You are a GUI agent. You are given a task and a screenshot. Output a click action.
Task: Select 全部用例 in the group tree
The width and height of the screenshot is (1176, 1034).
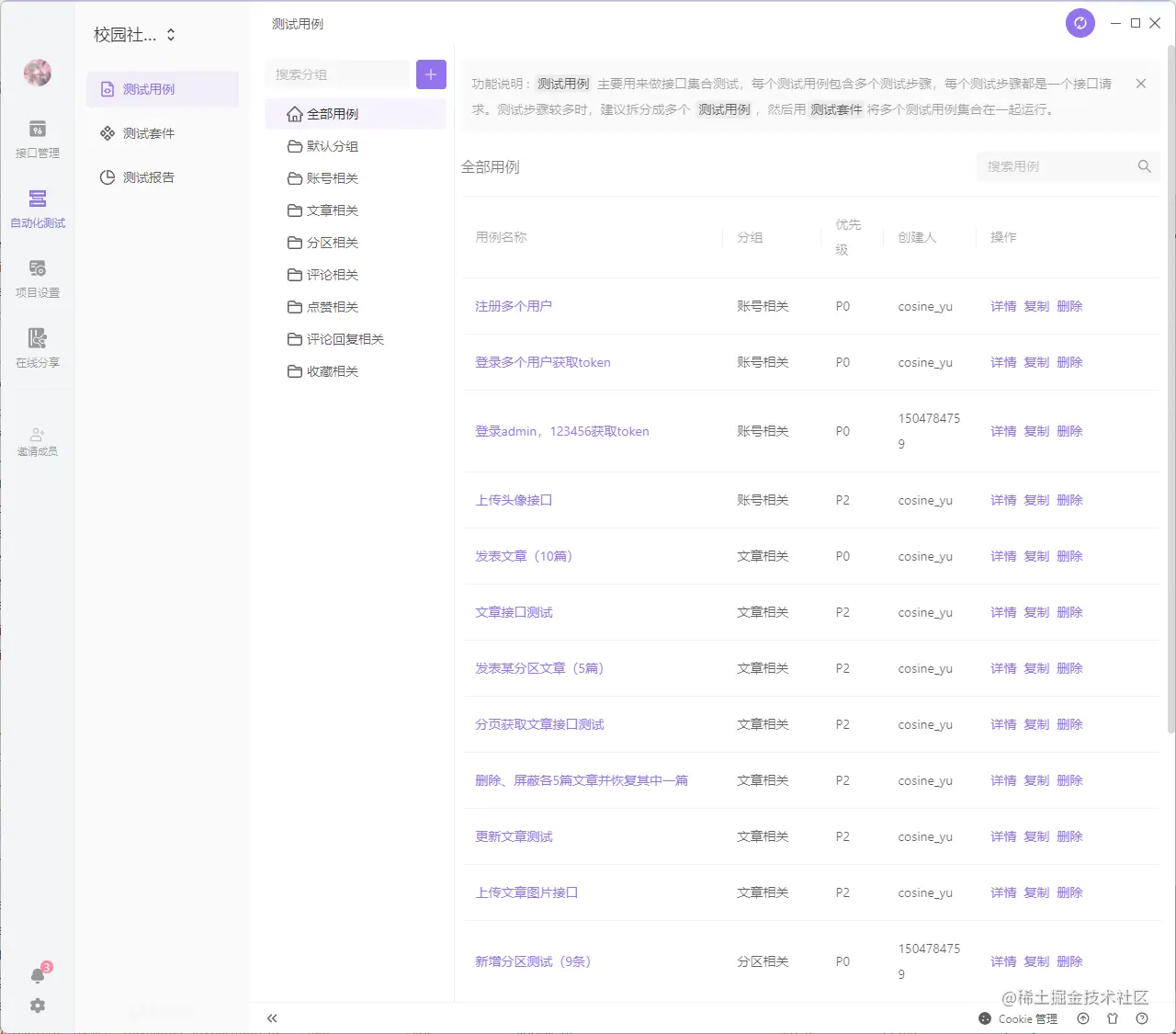356,114
